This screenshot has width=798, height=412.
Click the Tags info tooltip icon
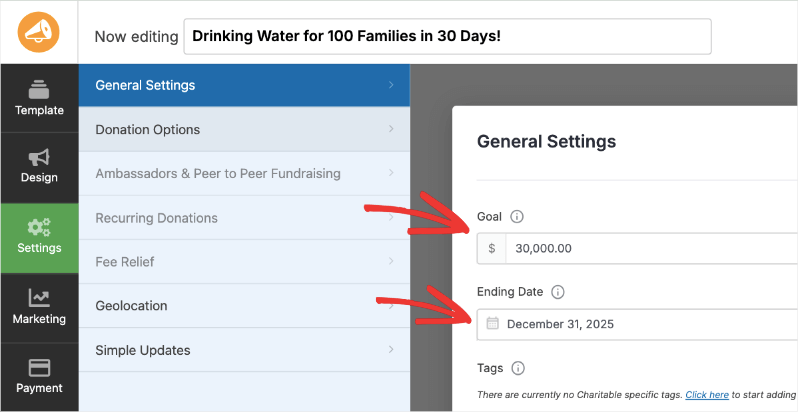[518, 368]
